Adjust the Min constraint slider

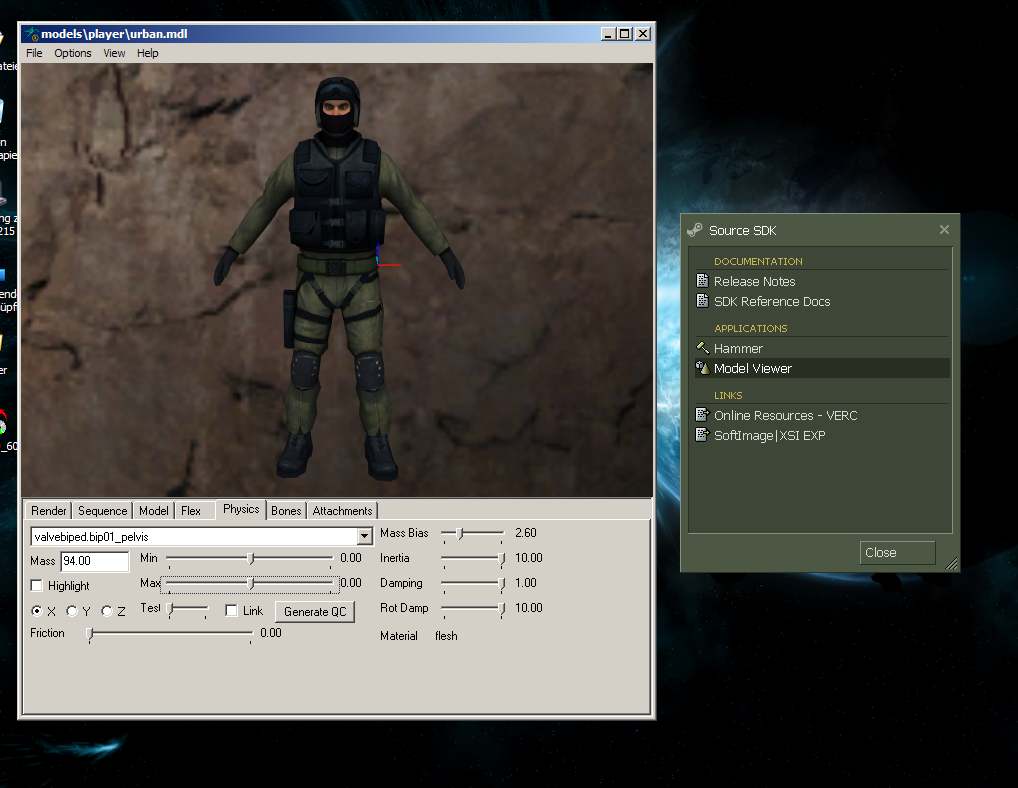click(x=250, y=558)
